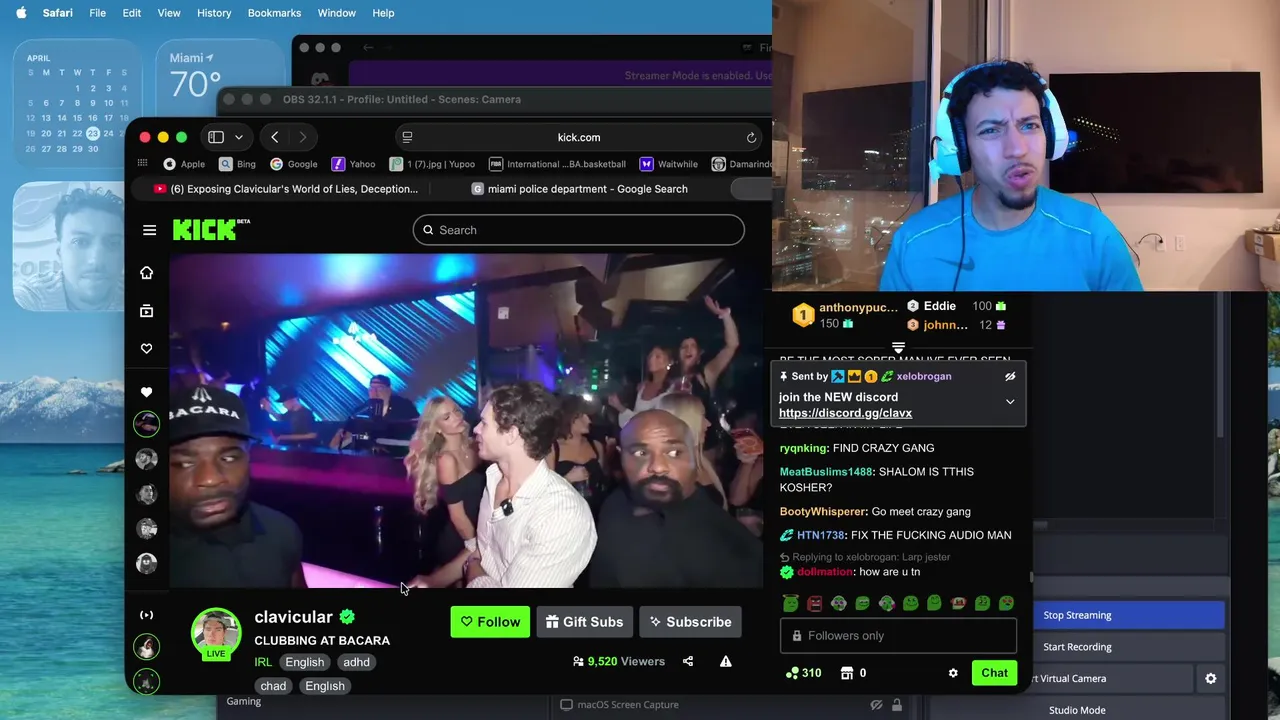Open the Help menu

(383, 13)
